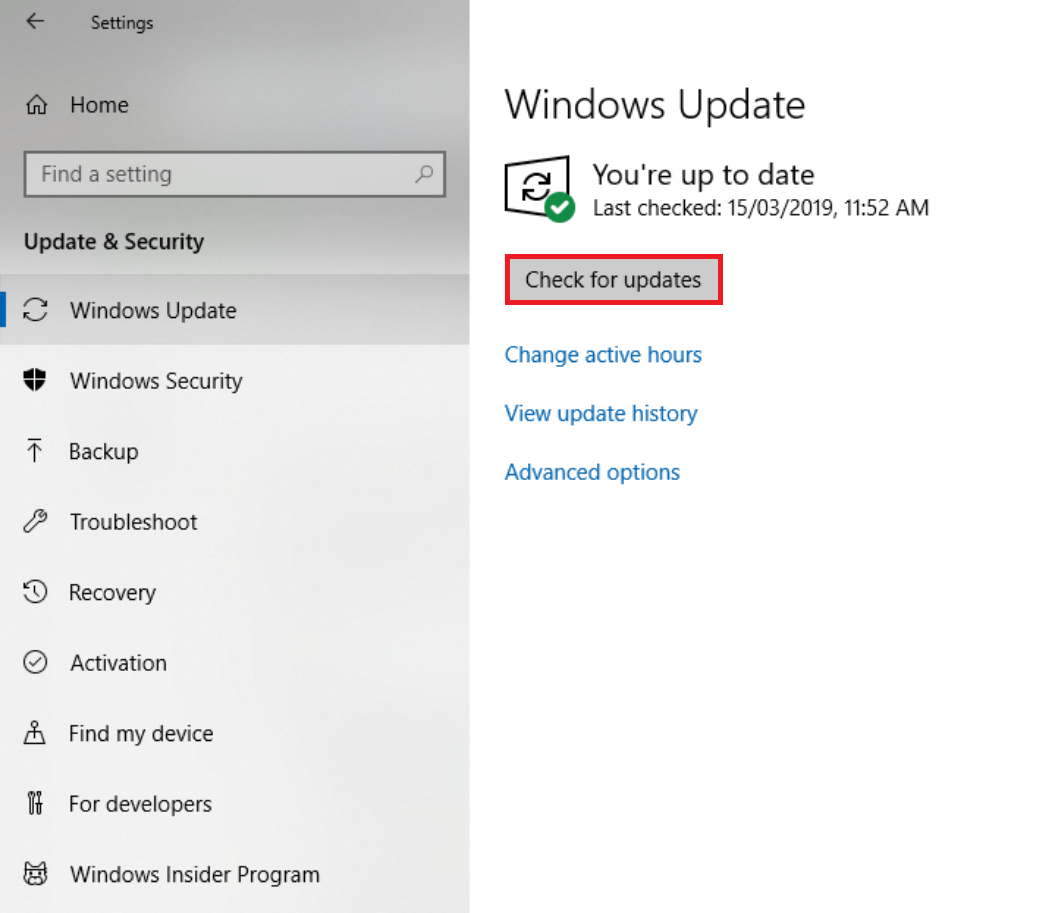This screenshot has width=1057, height=913.
Task: Select Windows Update in the sidebar
Action: pyautogui.click(x=153, y=311)
